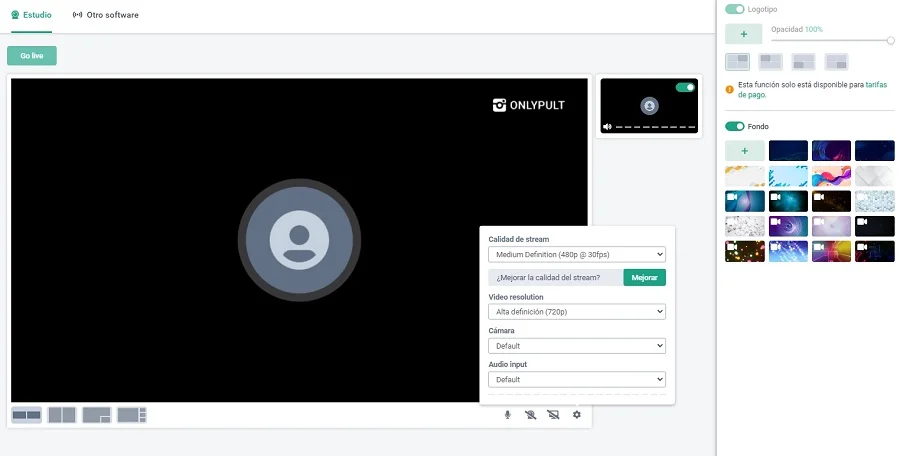Open the Calidad de stream dropdown
The image size is (900, 456).
[x=577, y=255]
